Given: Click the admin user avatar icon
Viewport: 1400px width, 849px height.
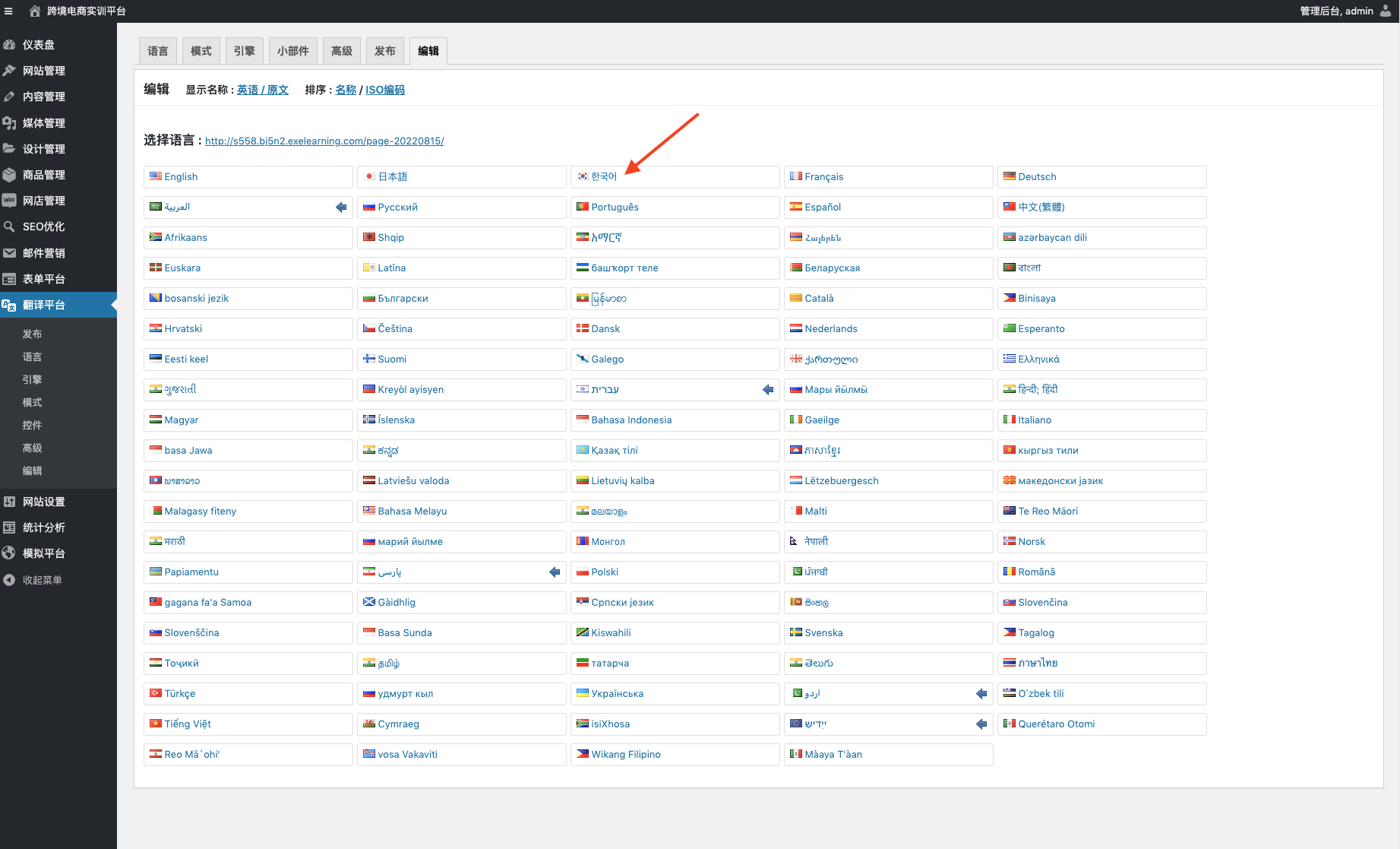Looking at the screenshot, I should [1386, 11].
